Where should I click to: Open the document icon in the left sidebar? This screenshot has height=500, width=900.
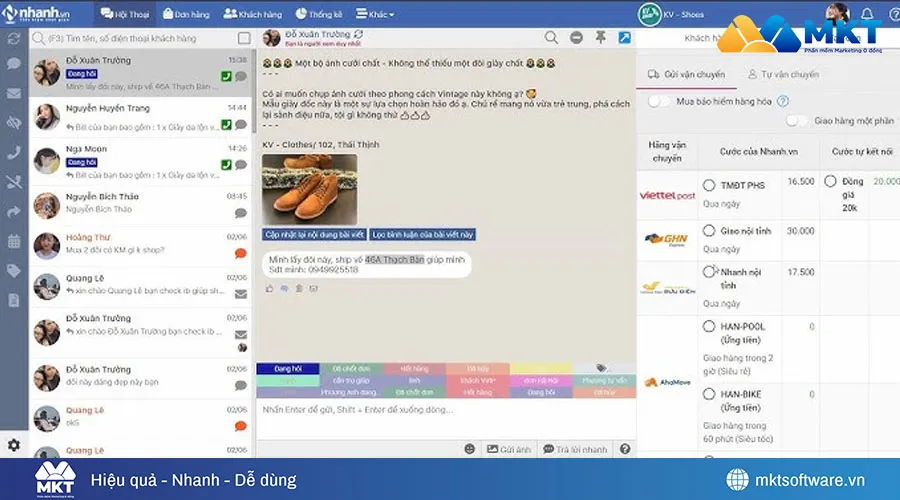pos(14,300)
